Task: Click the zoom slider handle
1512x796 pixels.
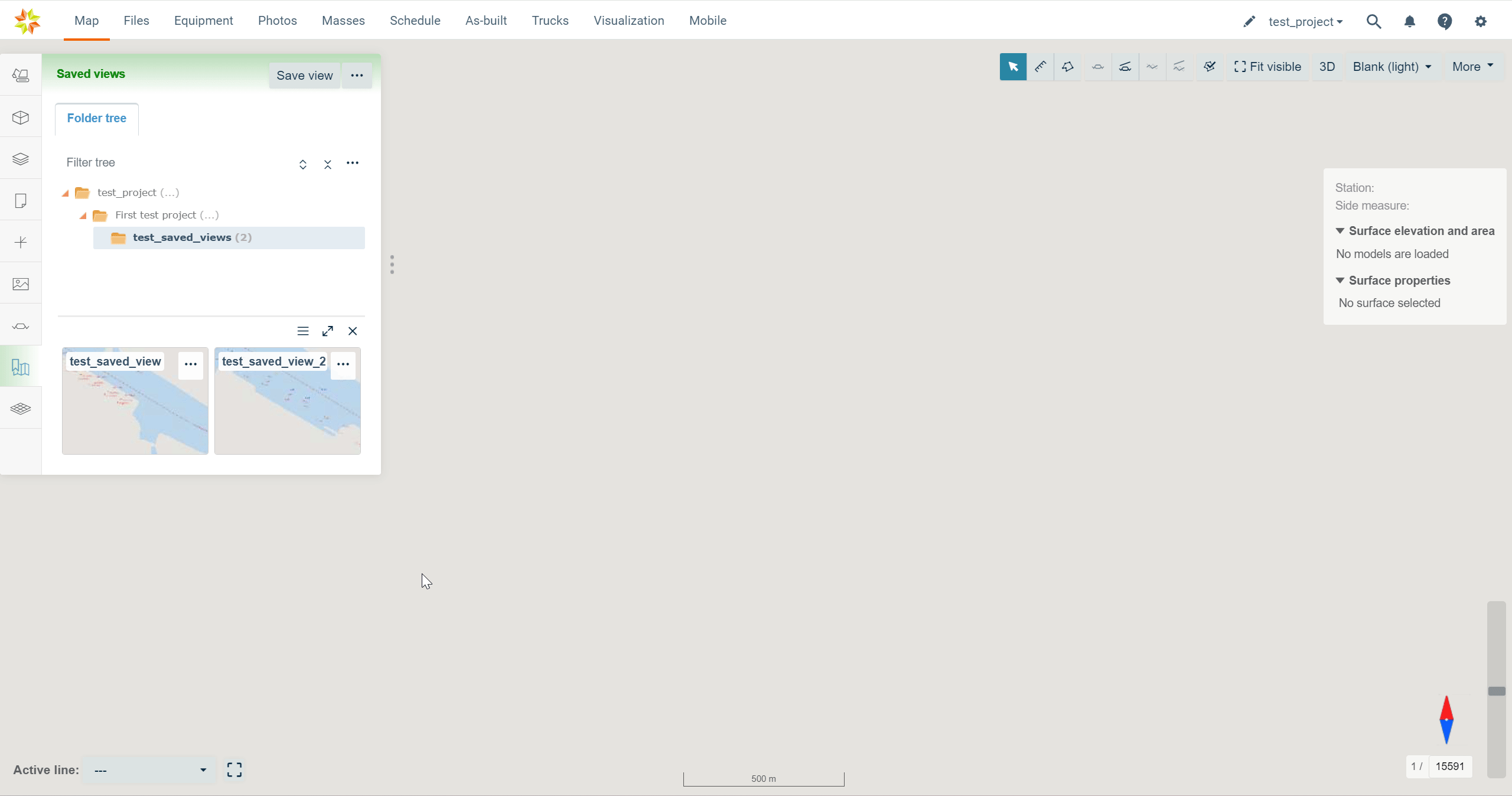Action: click(1496, 691)
